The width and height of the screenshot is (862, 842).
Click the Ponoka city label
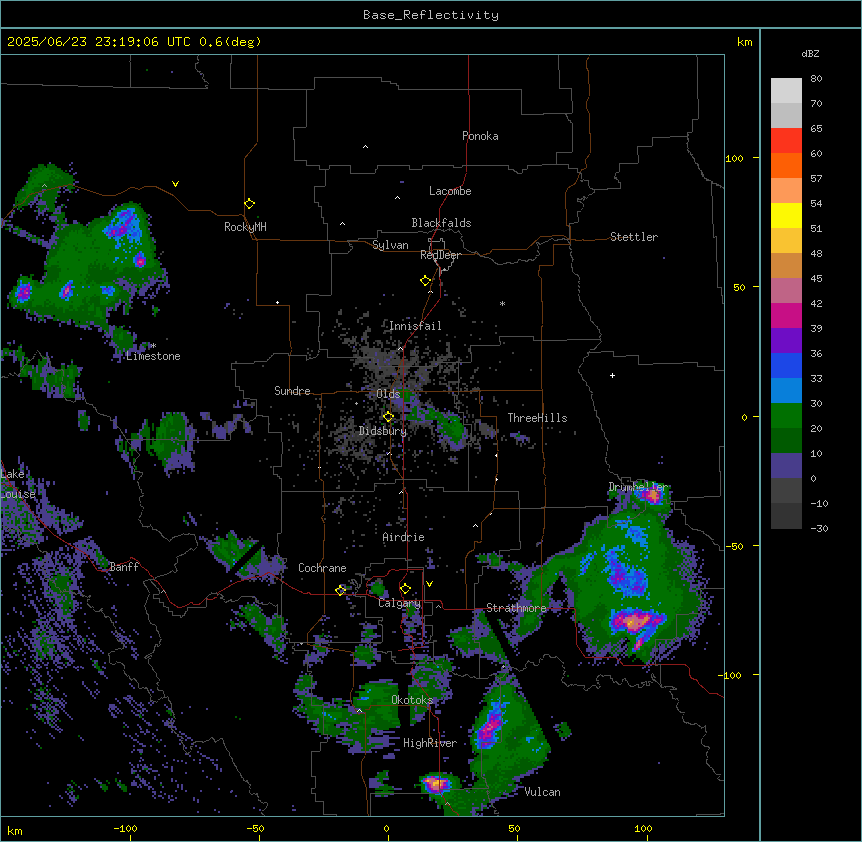(480, 136)
